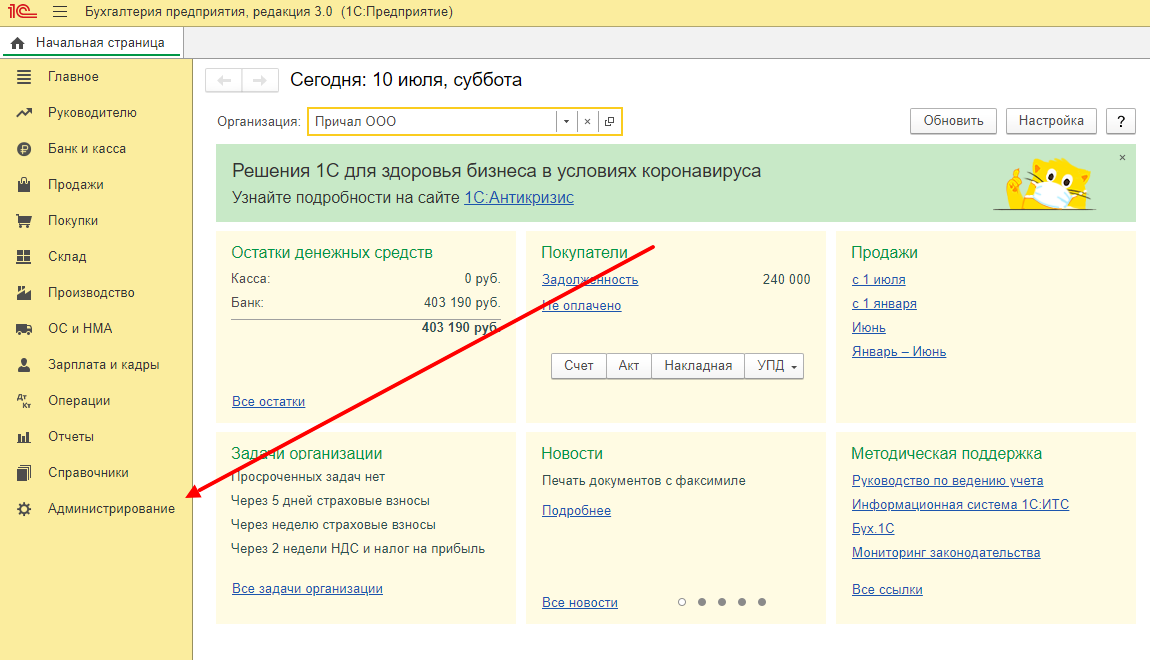Screen dimensions: 1150x660
Task: Open Руководство по ведению учета link
Action: [x=948, y=481]
